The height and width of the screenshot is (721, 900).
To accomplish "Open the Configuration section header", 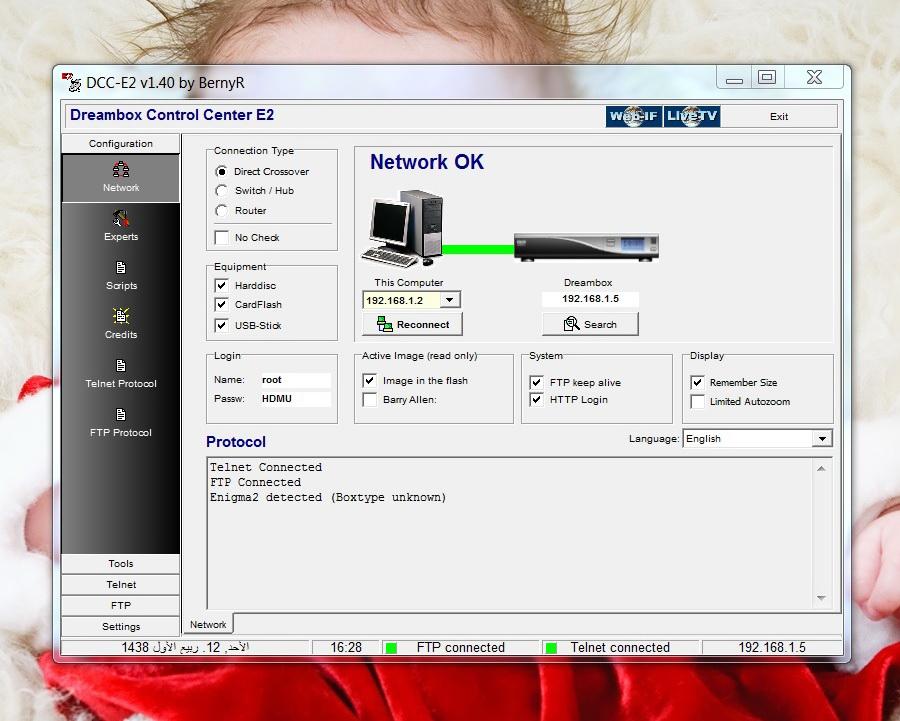I will (x=121, y=144).
